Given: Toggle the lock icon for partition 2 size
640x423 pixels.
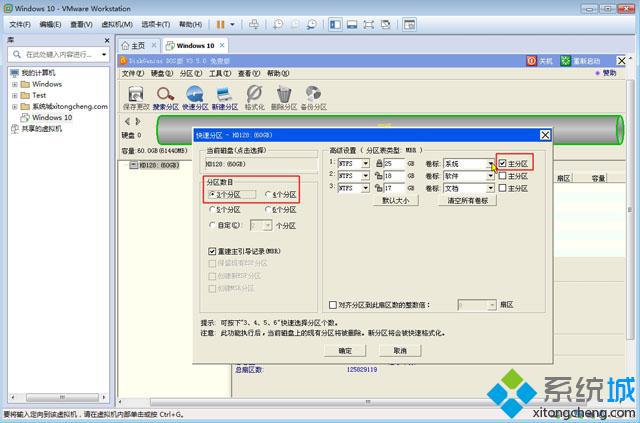Looking at the screenshot, I should click(x=379, y=176).
